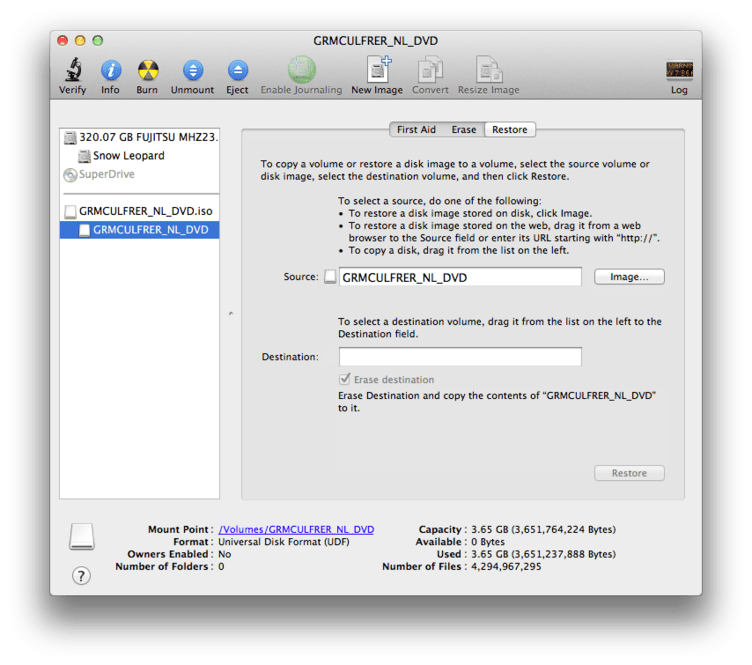Select the Snow Leopard volume
This screenshot has width=752, height=665.
click(x=140, y=156)
